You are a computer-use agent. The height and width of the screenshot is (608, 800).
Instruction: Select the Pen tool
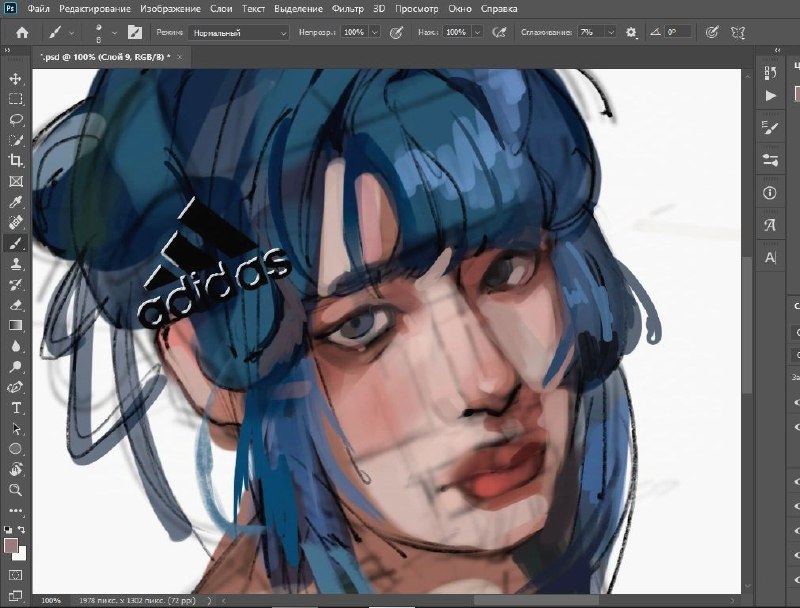(x=15, y=387)
